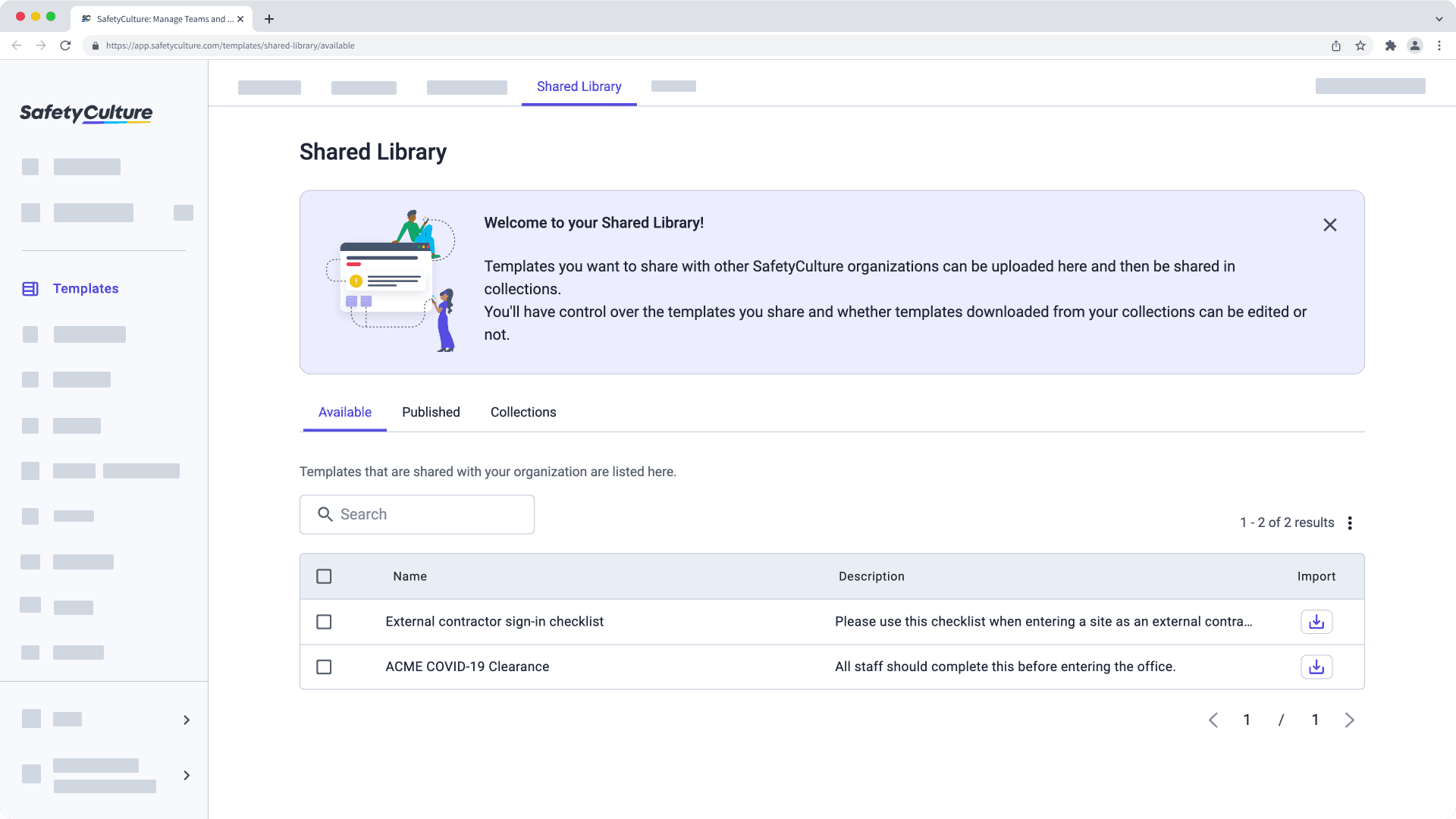This screenshot has width=1456, height=819.
Task: Click the import icon for ACME COVID-19 Clearance
Action: (x=1316, y=666)
